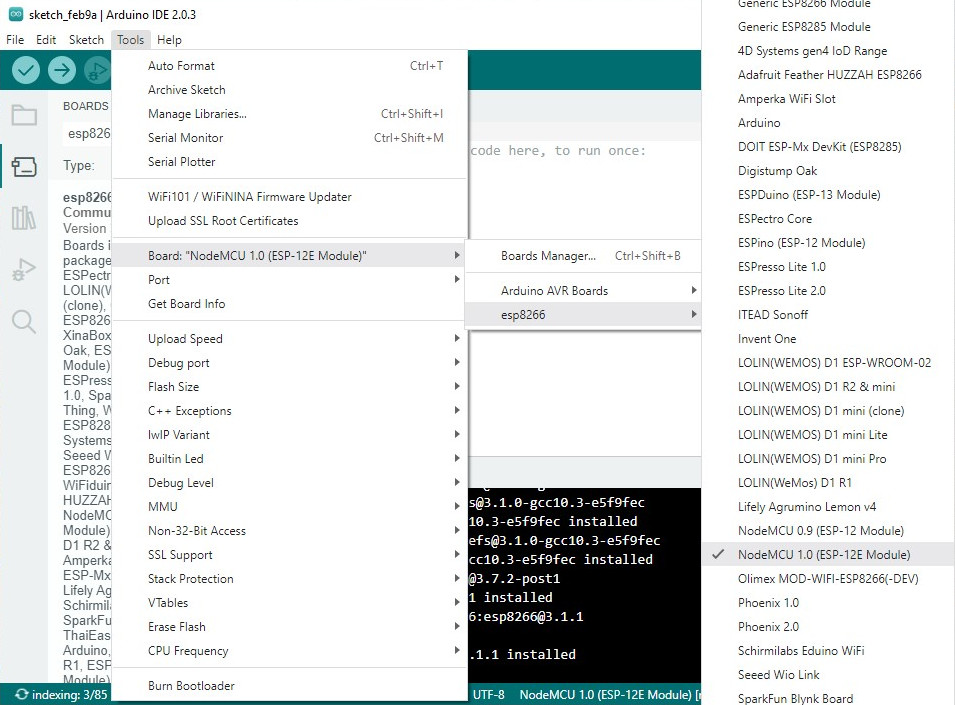Open Serial Monitor from Tools menu
Image resolution: width=955 pixels, height=705 pixels.
coord(186,138)
